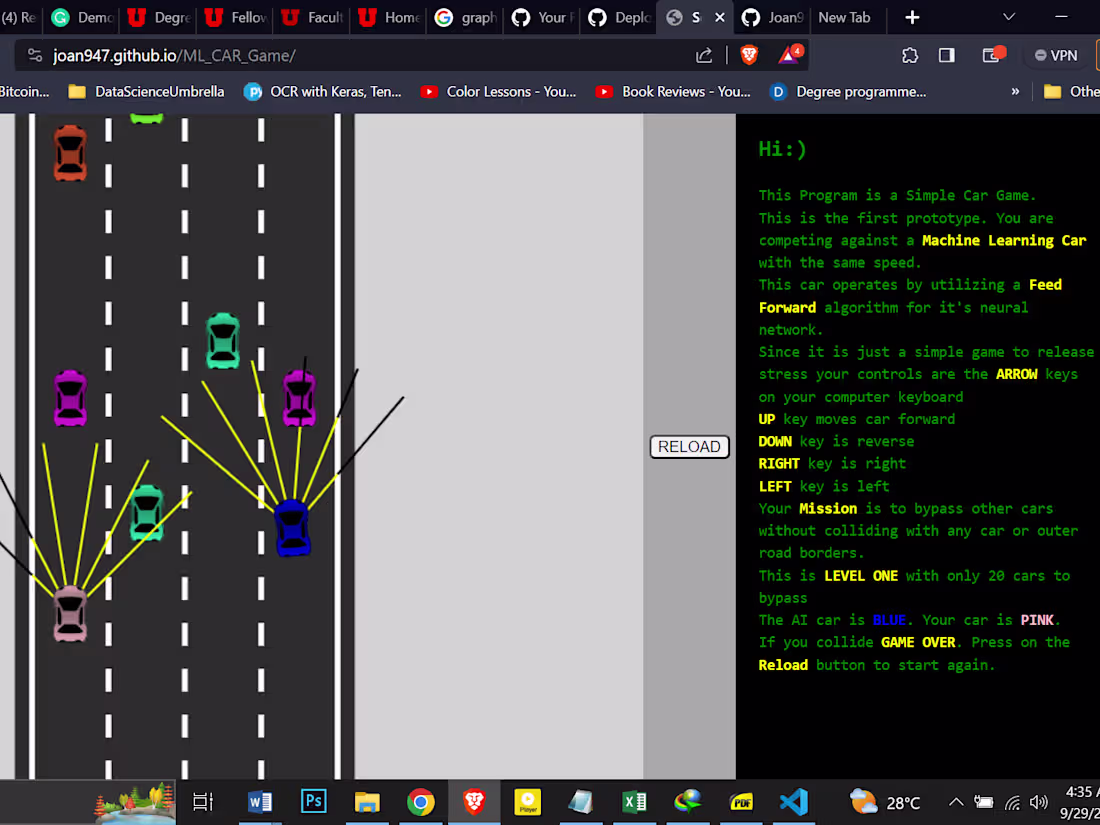Open a new tab with plus button

pyautogui.click(x=912, y=17)
